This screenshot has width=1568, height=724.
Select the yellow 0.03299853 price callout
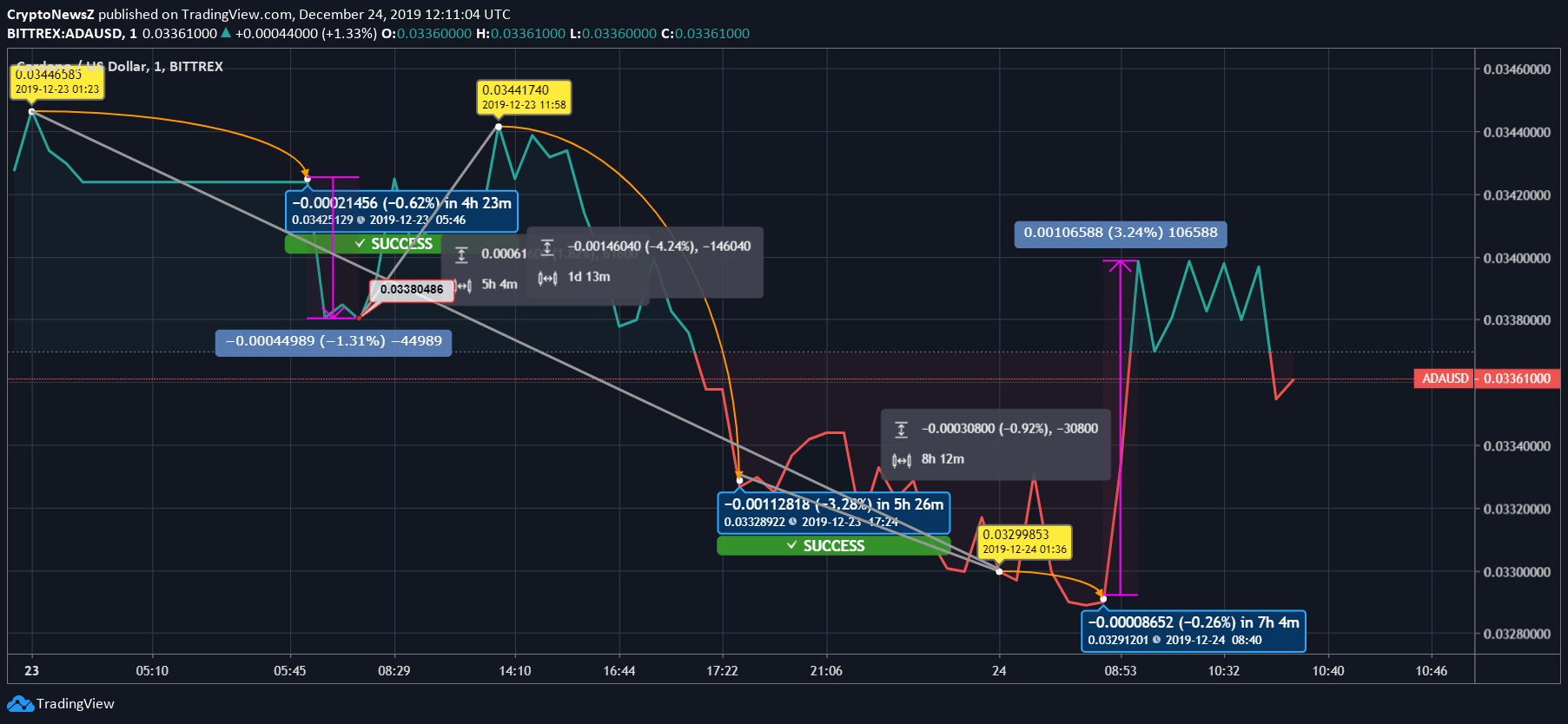tap(1024, 542)
